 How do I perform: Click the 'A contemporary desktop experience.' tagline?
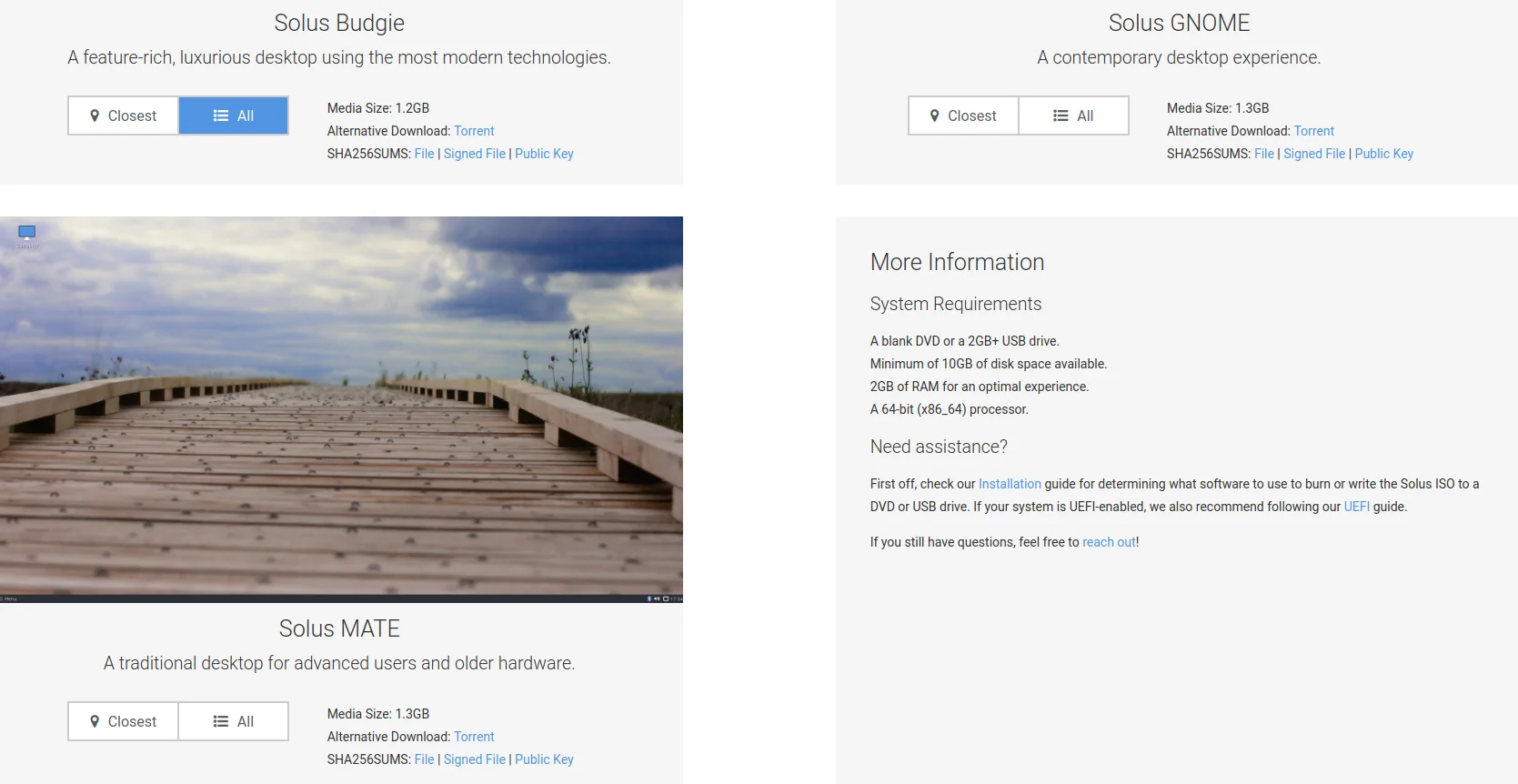[x=1179, y=57]
